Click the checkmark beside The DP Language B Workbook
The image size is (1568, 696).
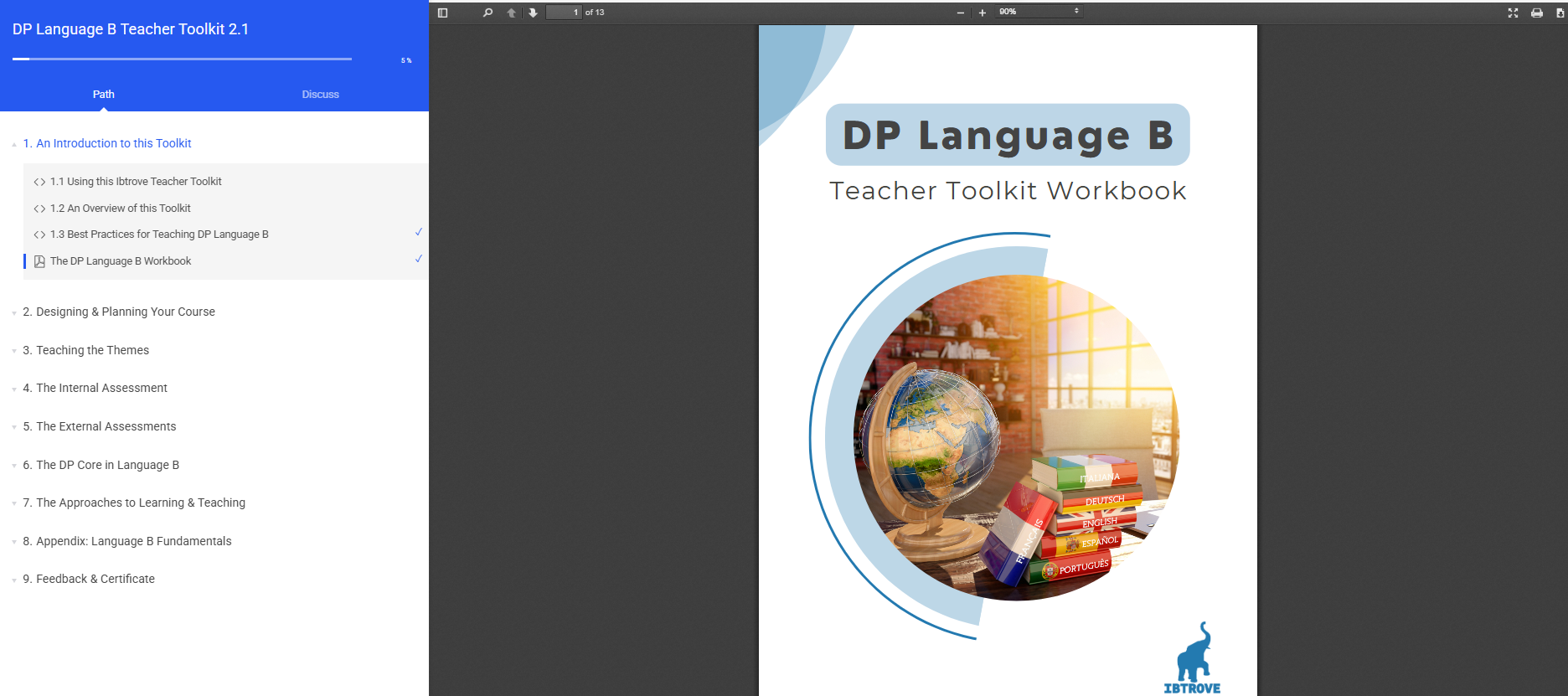tap(419, 259)
